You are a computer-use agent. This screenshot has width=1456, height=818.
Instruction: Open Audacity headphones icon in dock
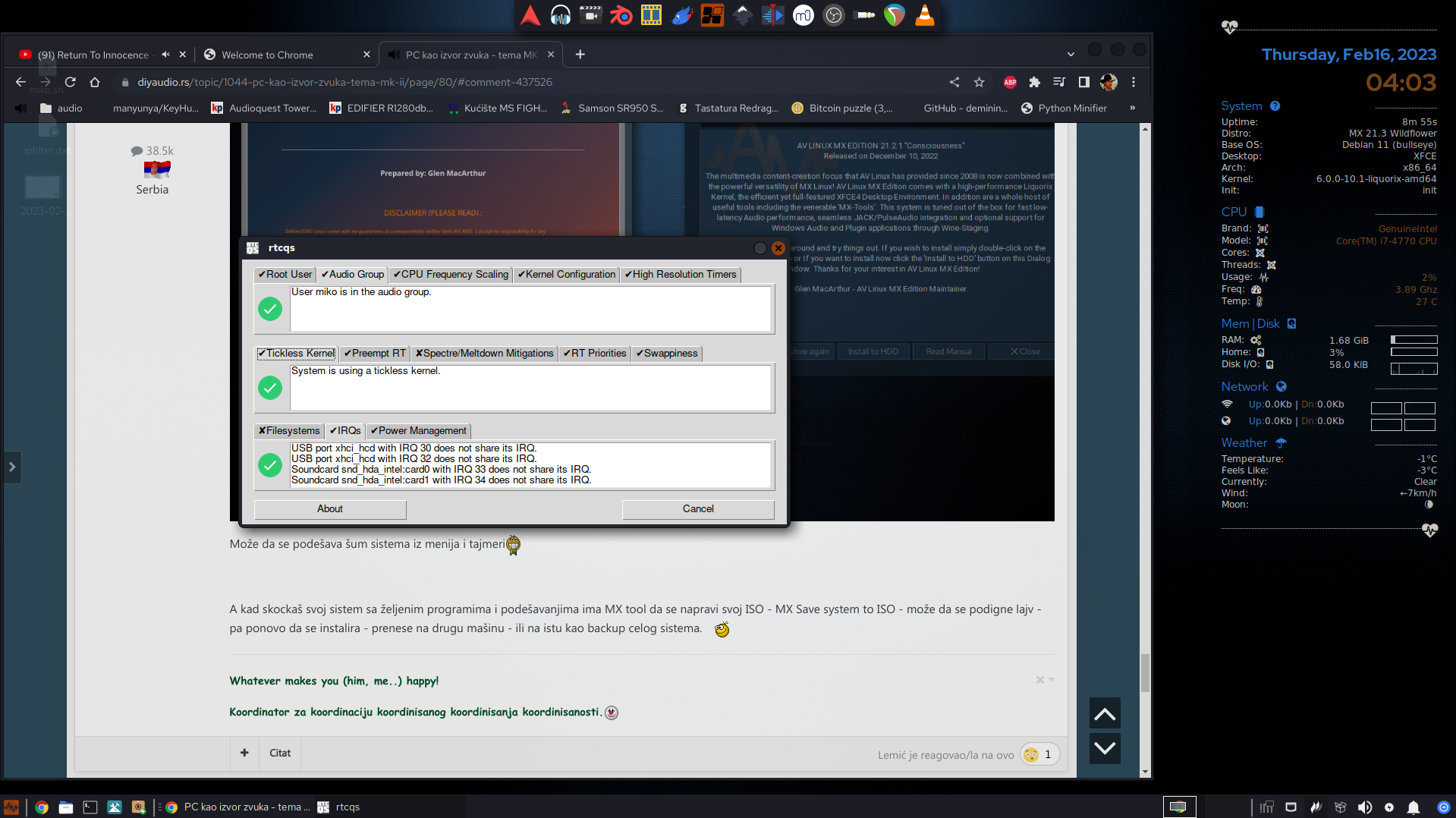[561, 15]
